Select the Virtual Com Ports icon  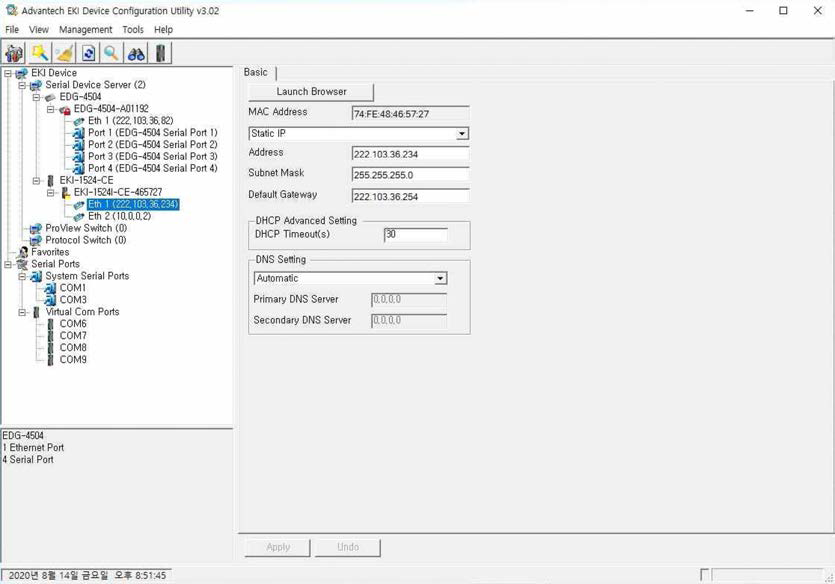[36, 312]
